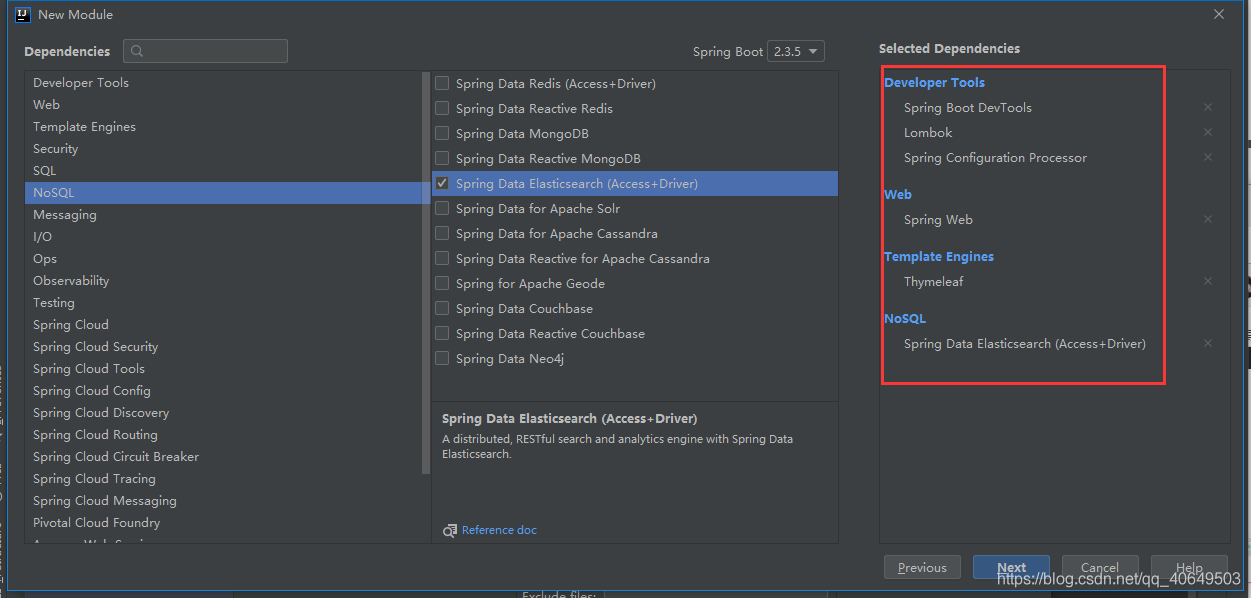Choose the Spring Cloud Config category
The width and height of the screenshot is (1251, 598).
click(224, 390)
